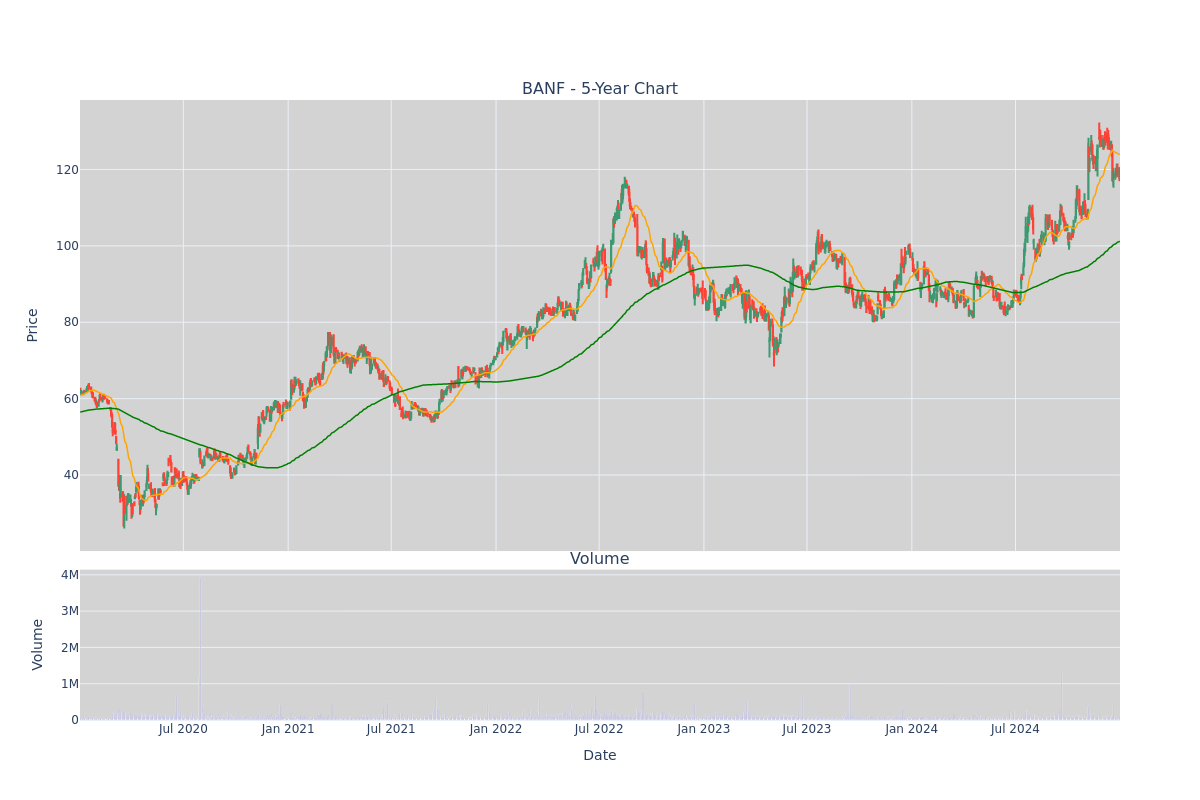Image resolution: width=1200 pixels, height=800 pixels.
Task: Click the price tick label "120"
Action: click(66, 170)
